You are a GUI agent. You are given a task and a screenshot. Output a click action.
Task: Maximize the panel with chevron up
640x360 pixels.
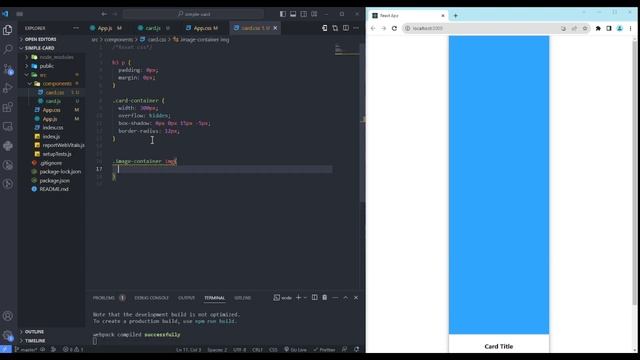click(x=345, y=298)
